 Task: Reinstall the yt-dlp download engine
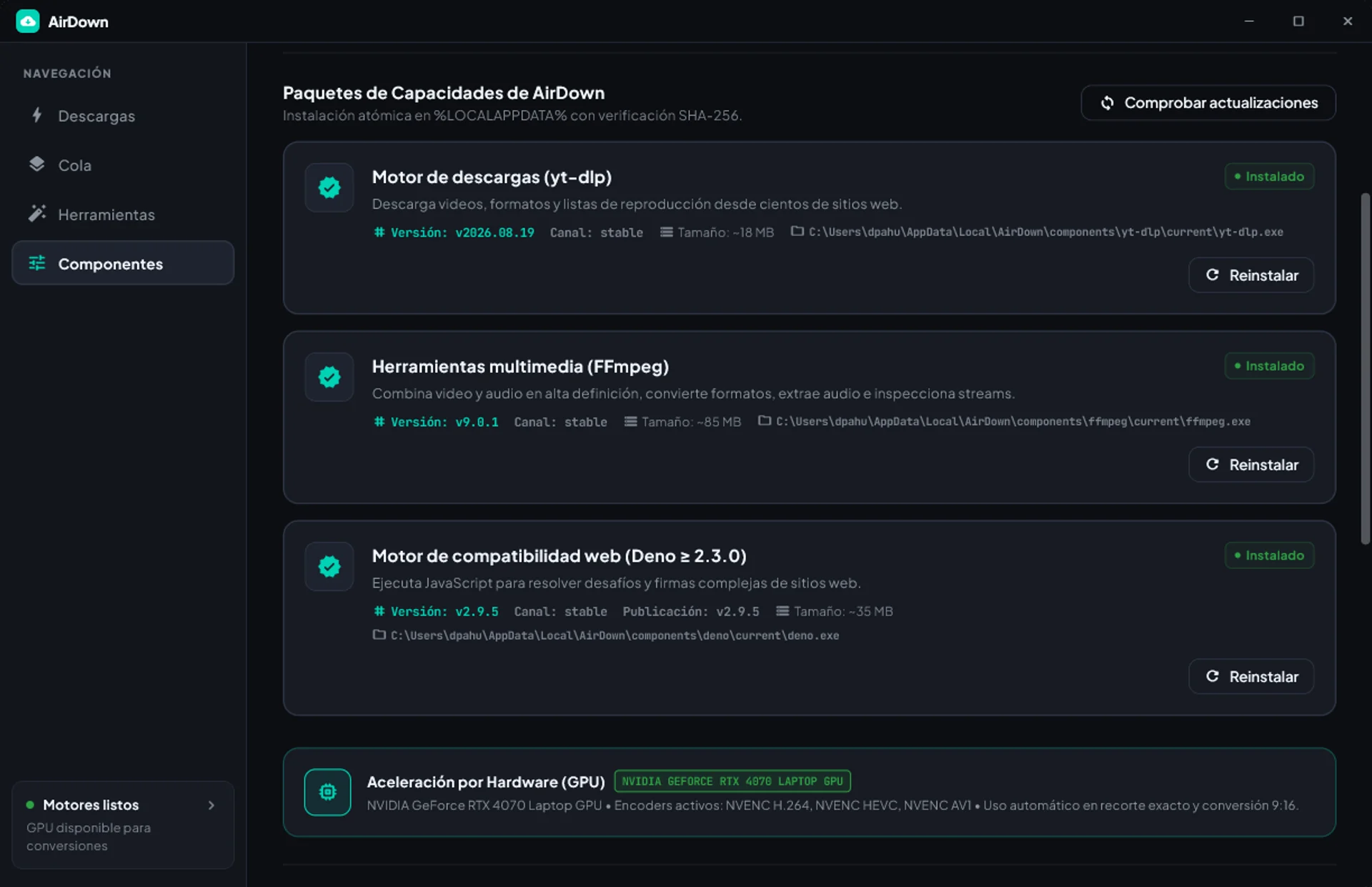pyautogui.click(x=1251, y=275)
